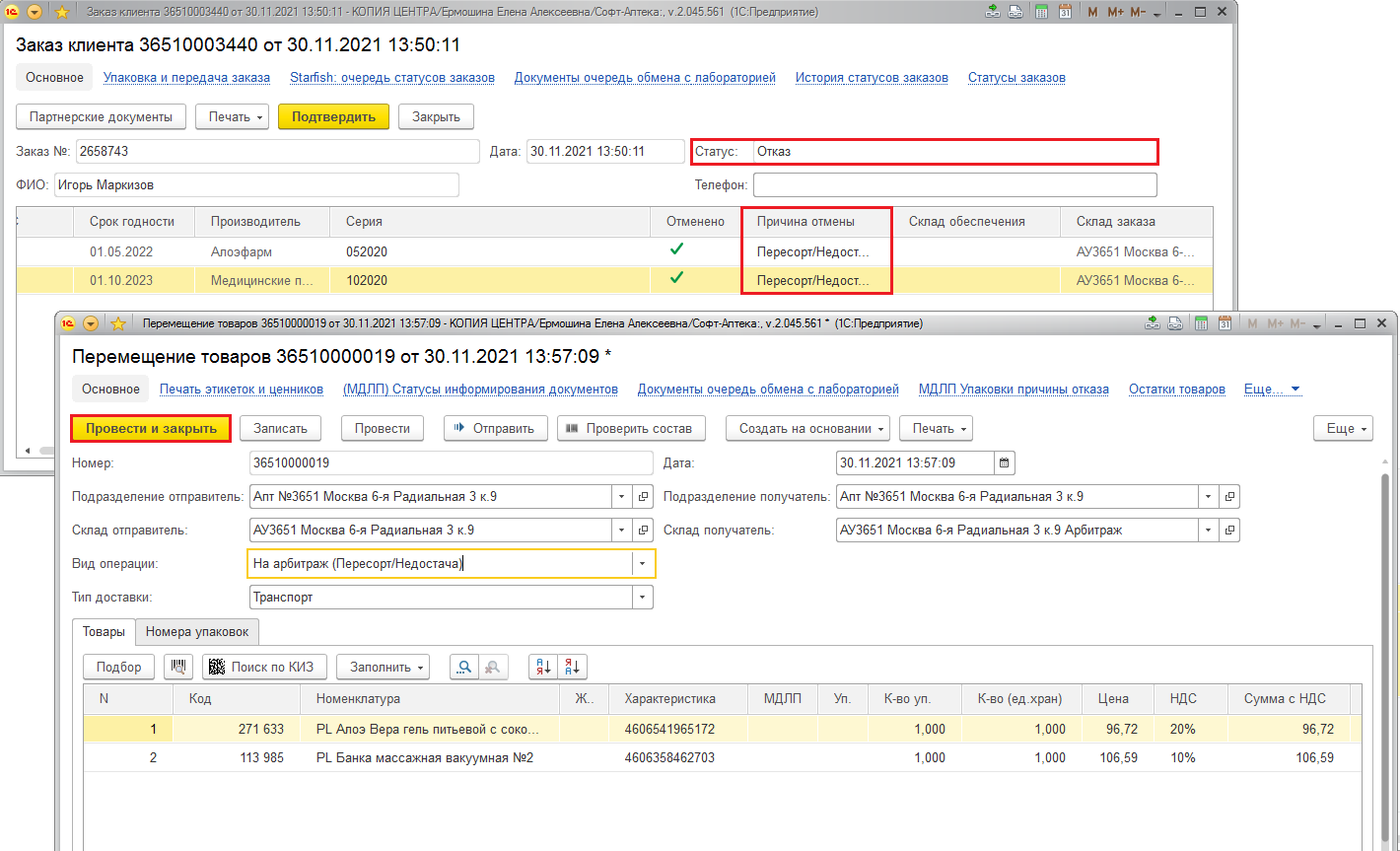1400x851 pixels.
Task: Click the barcode scanner icon beside Подбор
Action: tap(178, 667)
